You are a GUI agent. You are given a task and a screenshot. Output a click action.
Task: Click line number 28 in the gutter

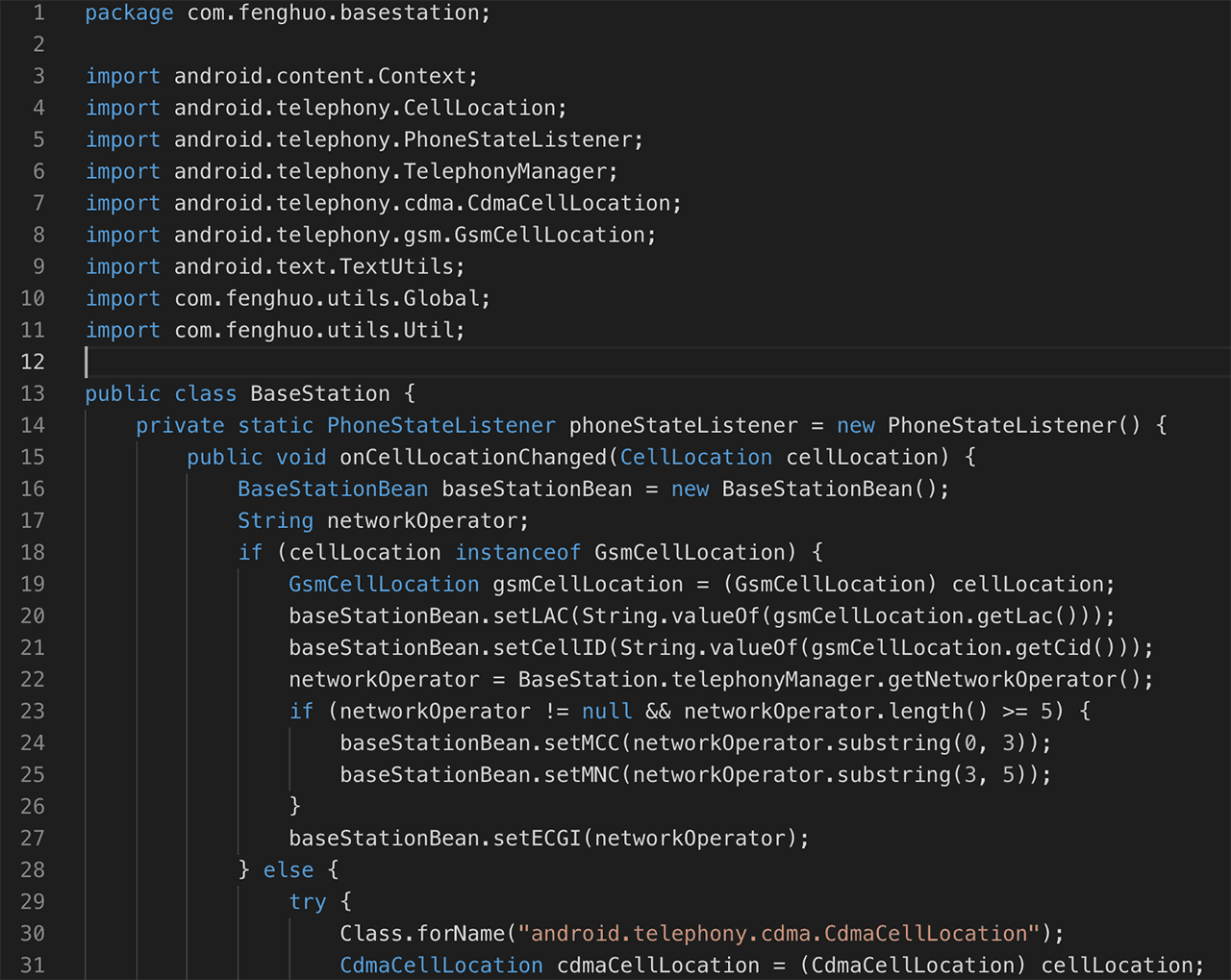[x=33, y=869]
